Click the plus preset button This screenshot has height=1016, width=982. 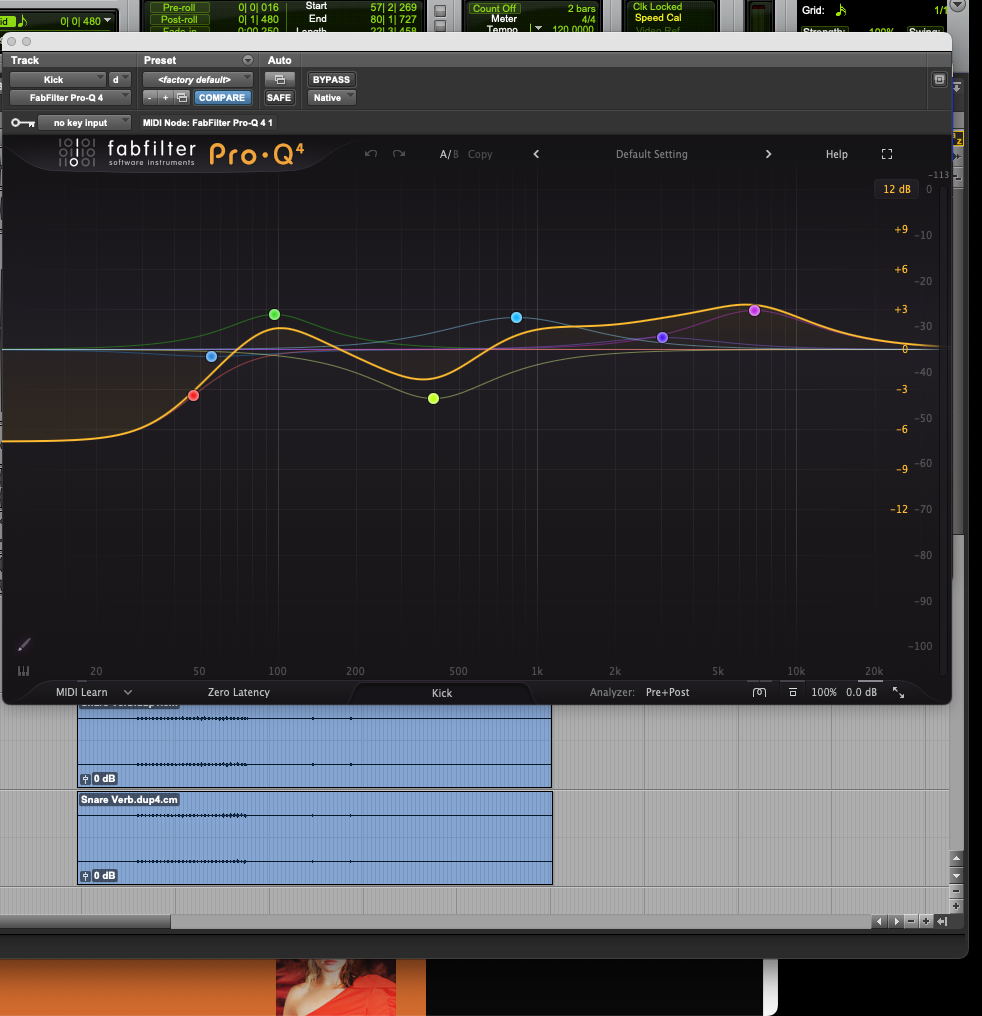[x=166, y=98]
